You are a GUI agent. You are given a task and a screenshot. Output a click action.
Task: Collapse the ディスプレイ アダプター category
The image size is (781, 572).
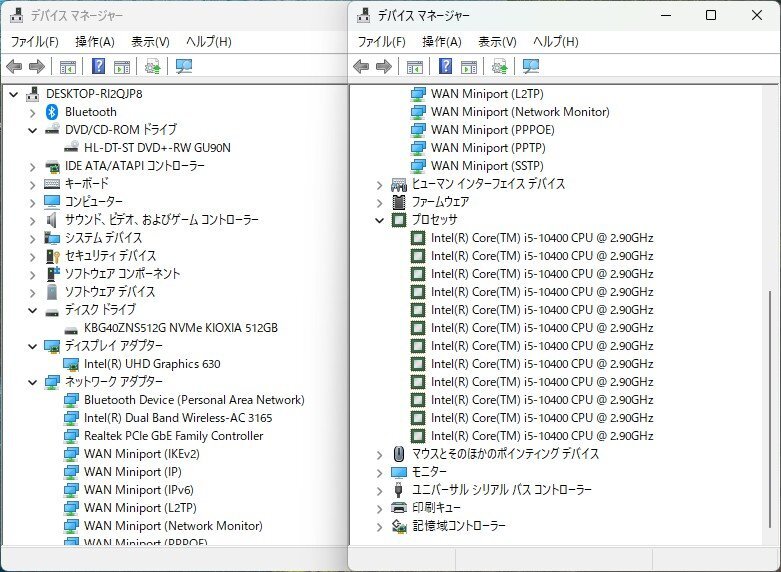click(33, 346)
